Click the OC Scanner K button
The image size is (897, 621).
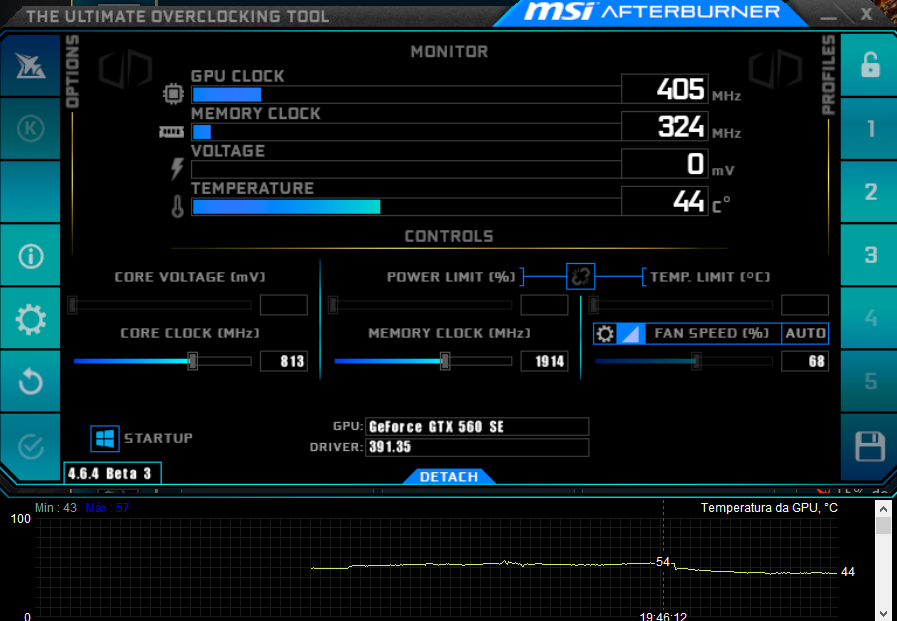click(x=30, y=128)
